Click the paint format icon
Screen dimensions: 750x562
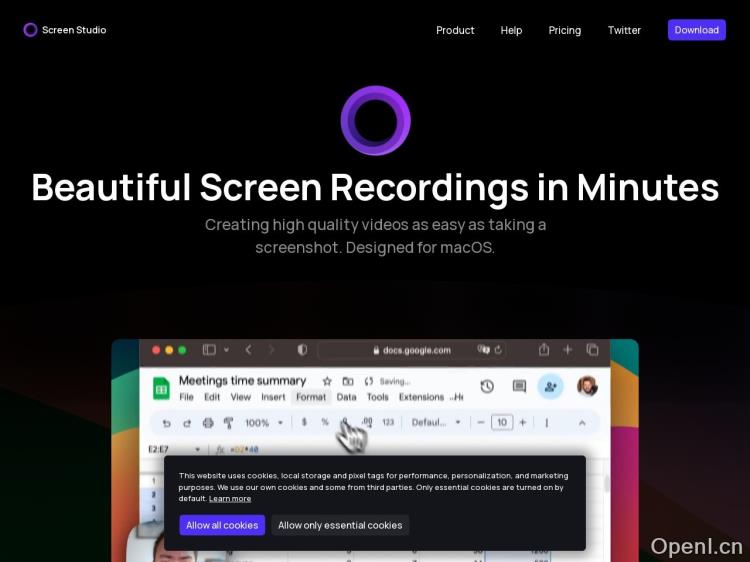[228, 423]
